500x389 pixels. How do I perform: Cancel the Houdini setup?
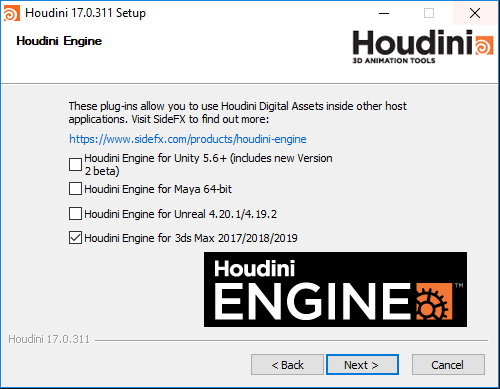click(448, 365)
